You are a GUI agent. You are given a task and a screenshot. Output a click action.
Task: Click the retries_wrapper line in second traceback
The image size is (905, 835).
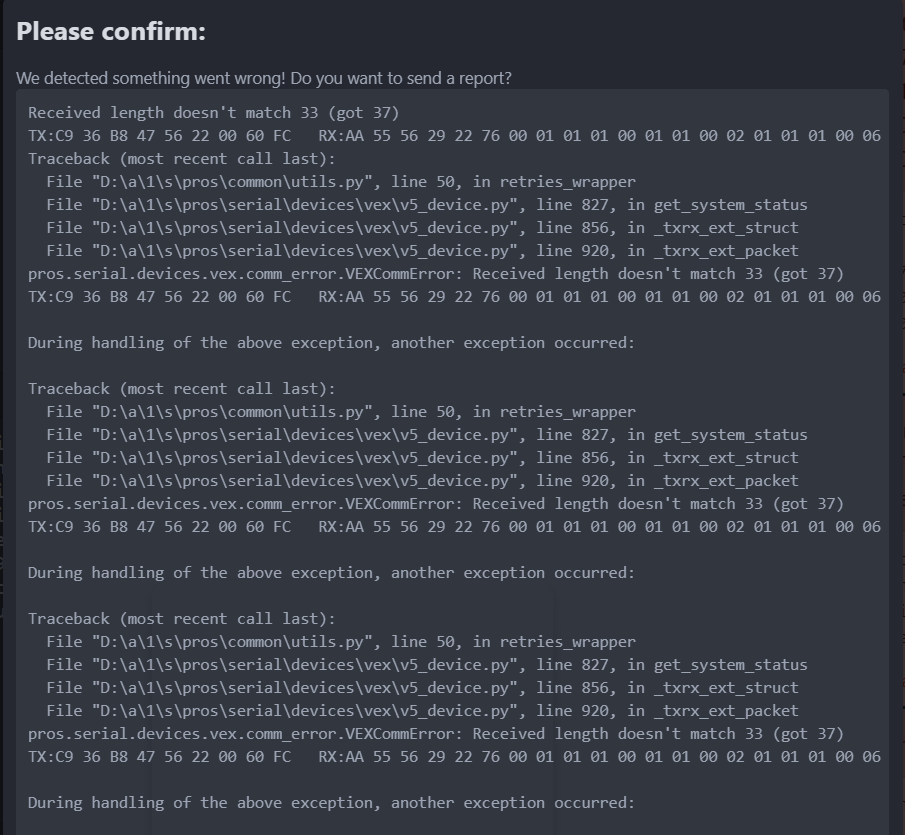341,411
